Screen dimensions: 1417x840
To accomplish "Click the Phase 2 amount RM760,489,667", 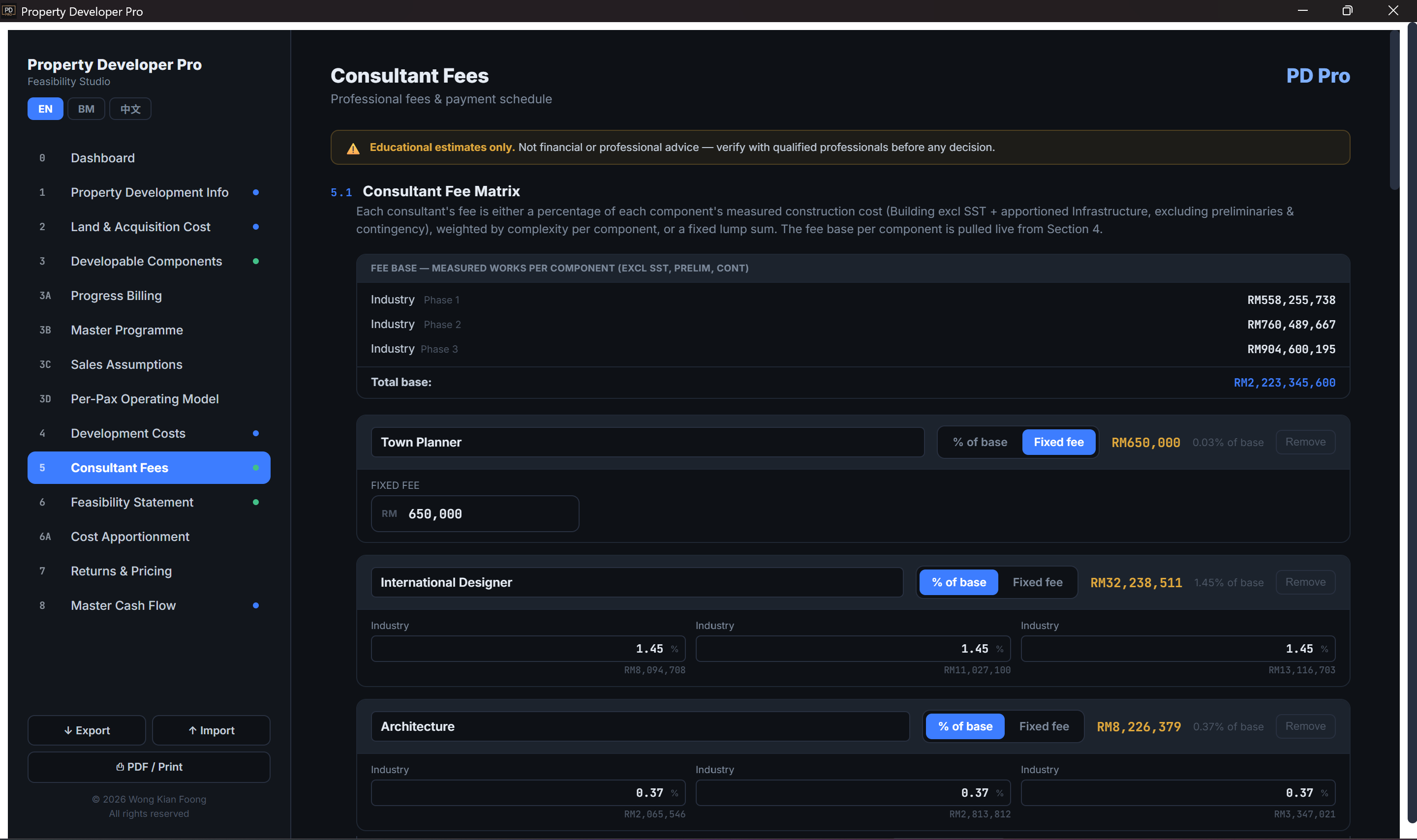I will pyautogui.click(x=1292, y=325).
